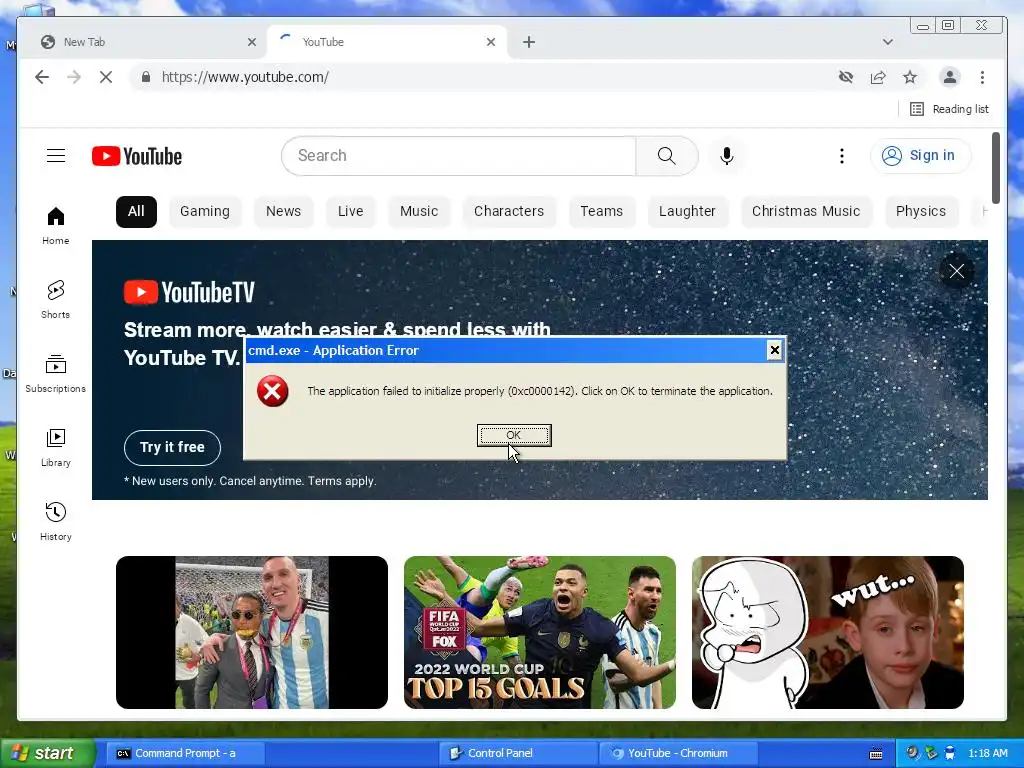Open the World Cup Top 15 Goals thumbnail

point(539,632)
